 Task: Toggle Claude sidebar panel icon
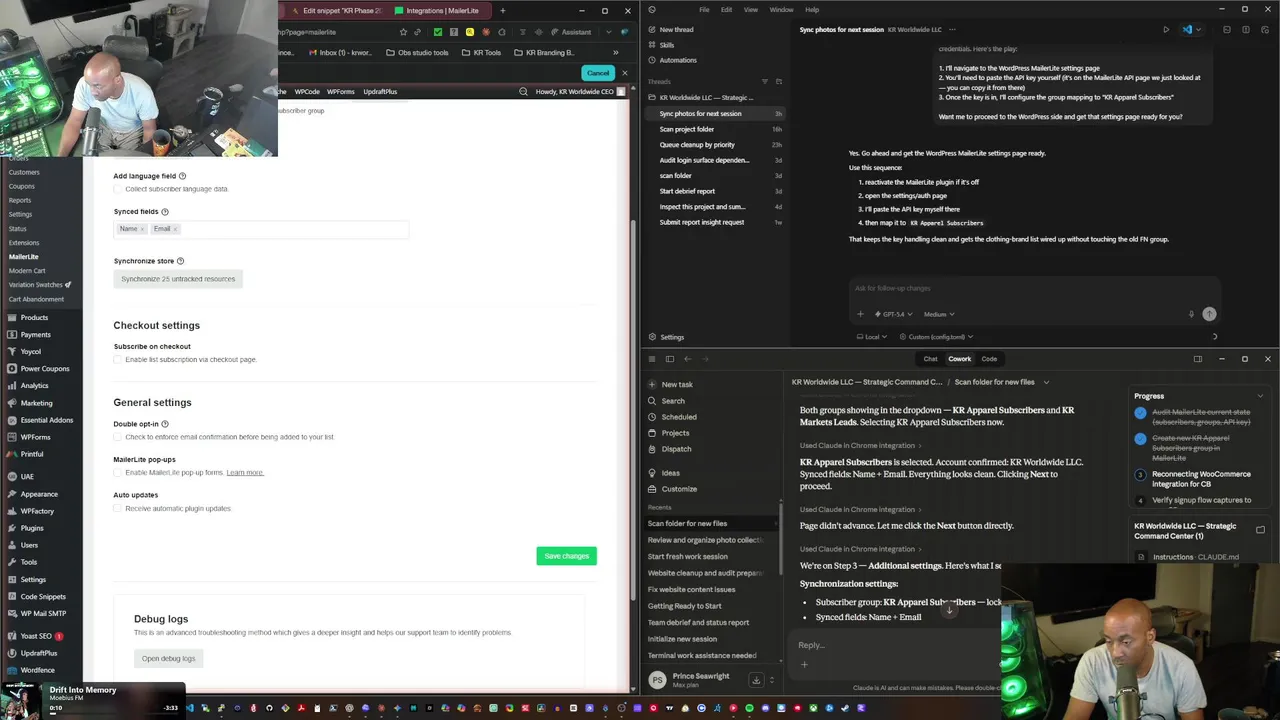coord(670,359)
